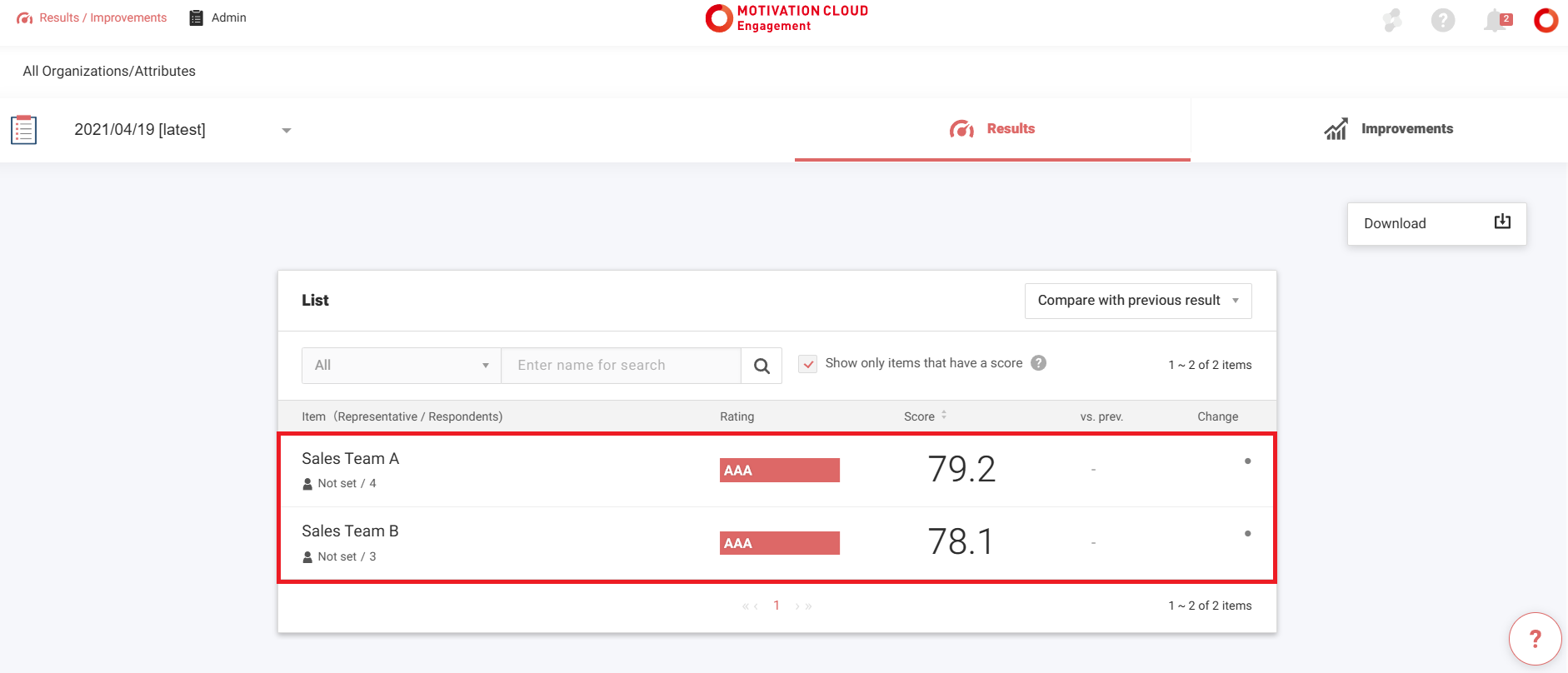Open the help question mark icon in header
The width and height of the screenshot is (1568, 673).
click(x=1443, y=20)
